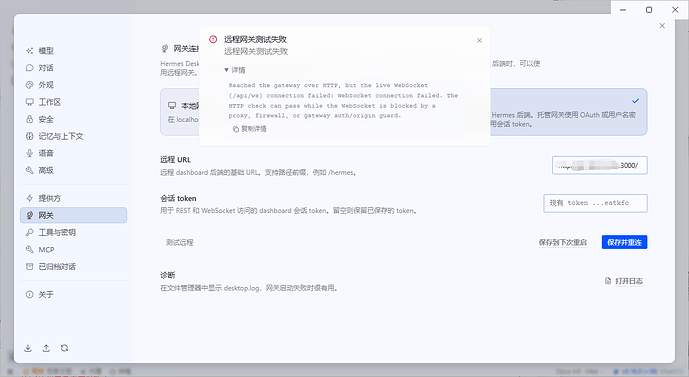Image resolution: width=689 pixels, height=377 pixels.
Task: Click the download icon at sidebar bottom
Action: 28,348
